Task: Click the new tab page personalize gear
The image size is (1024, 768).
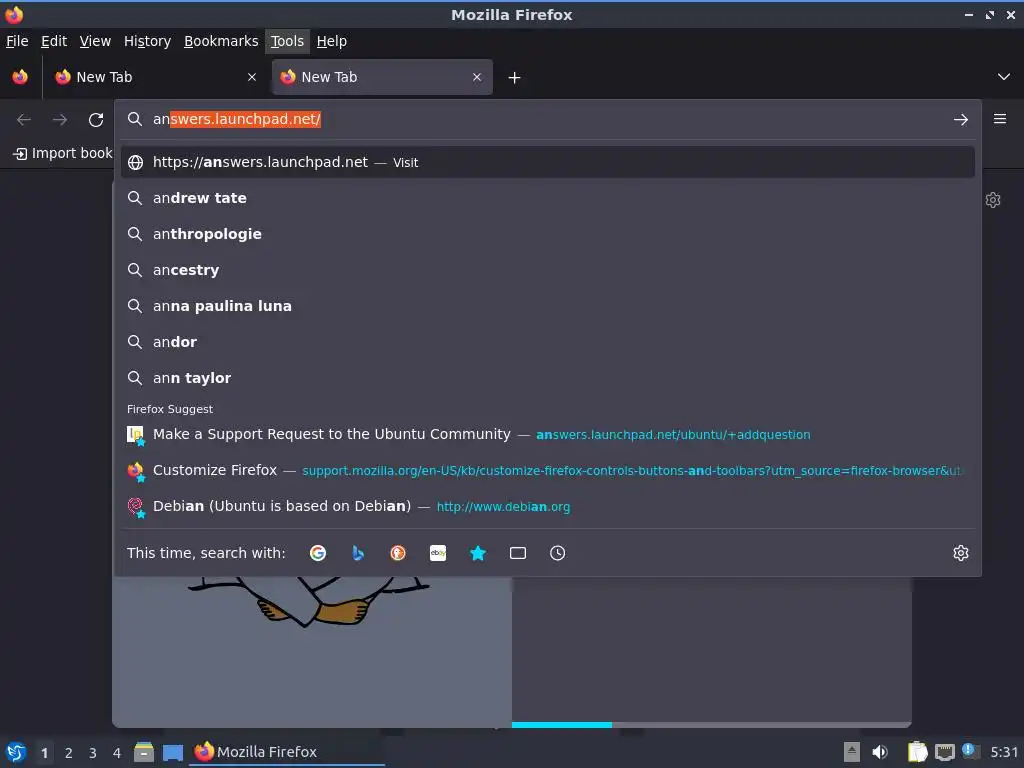Action: pos(993,200)
